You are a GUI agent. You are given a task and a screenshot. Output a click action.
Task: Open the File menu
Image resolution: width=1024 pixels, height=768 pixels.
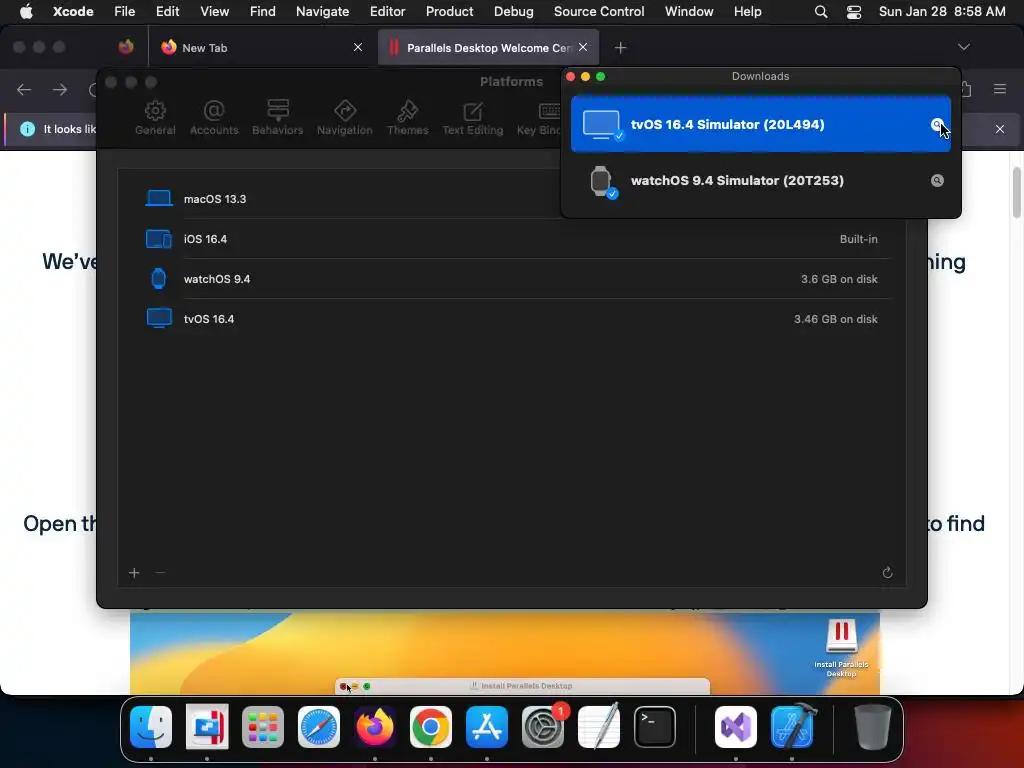coord(124,11)
